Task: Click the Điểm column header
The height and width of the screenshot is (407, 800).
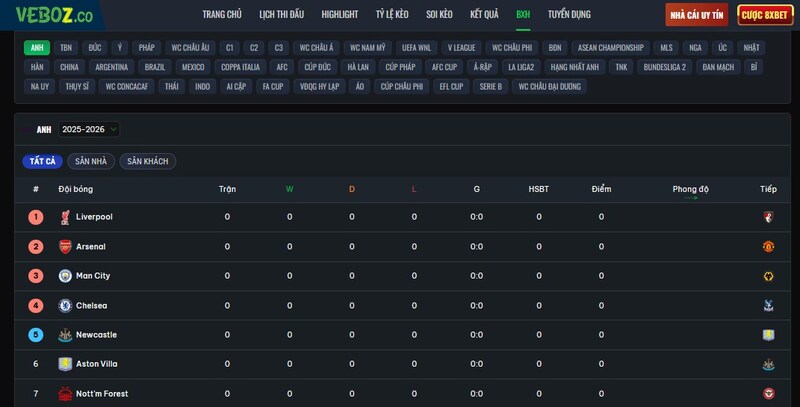Action: pos(601,189)
